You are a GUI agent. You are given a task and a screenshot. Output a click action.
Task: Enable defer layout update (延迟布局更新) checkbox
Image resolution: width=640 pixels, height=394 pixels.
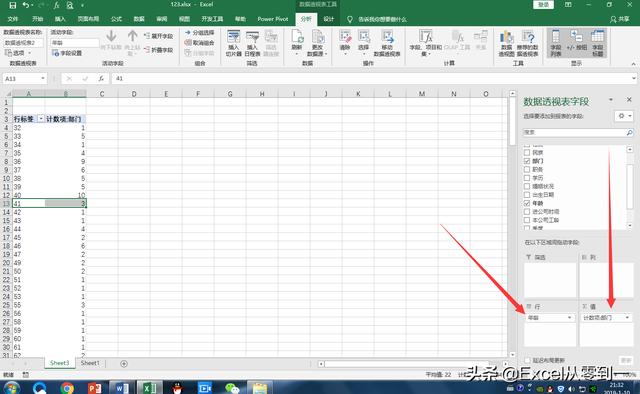(x=527, y=360)
